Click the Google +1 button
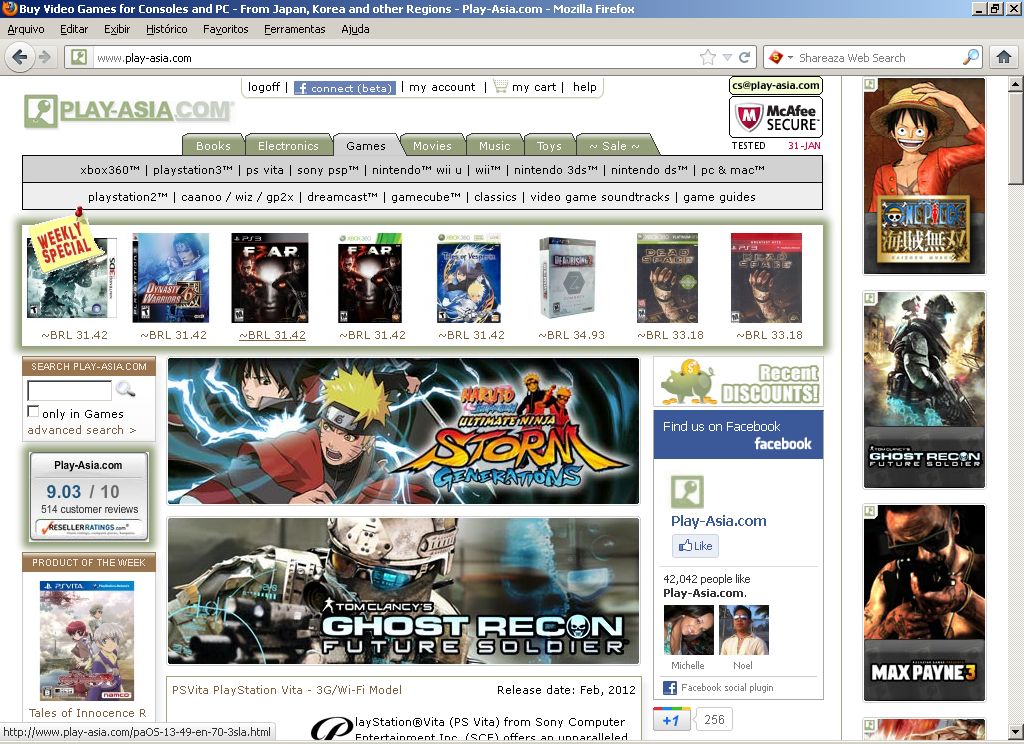This screenshot has height=744, width=1024. coord(670,719)
